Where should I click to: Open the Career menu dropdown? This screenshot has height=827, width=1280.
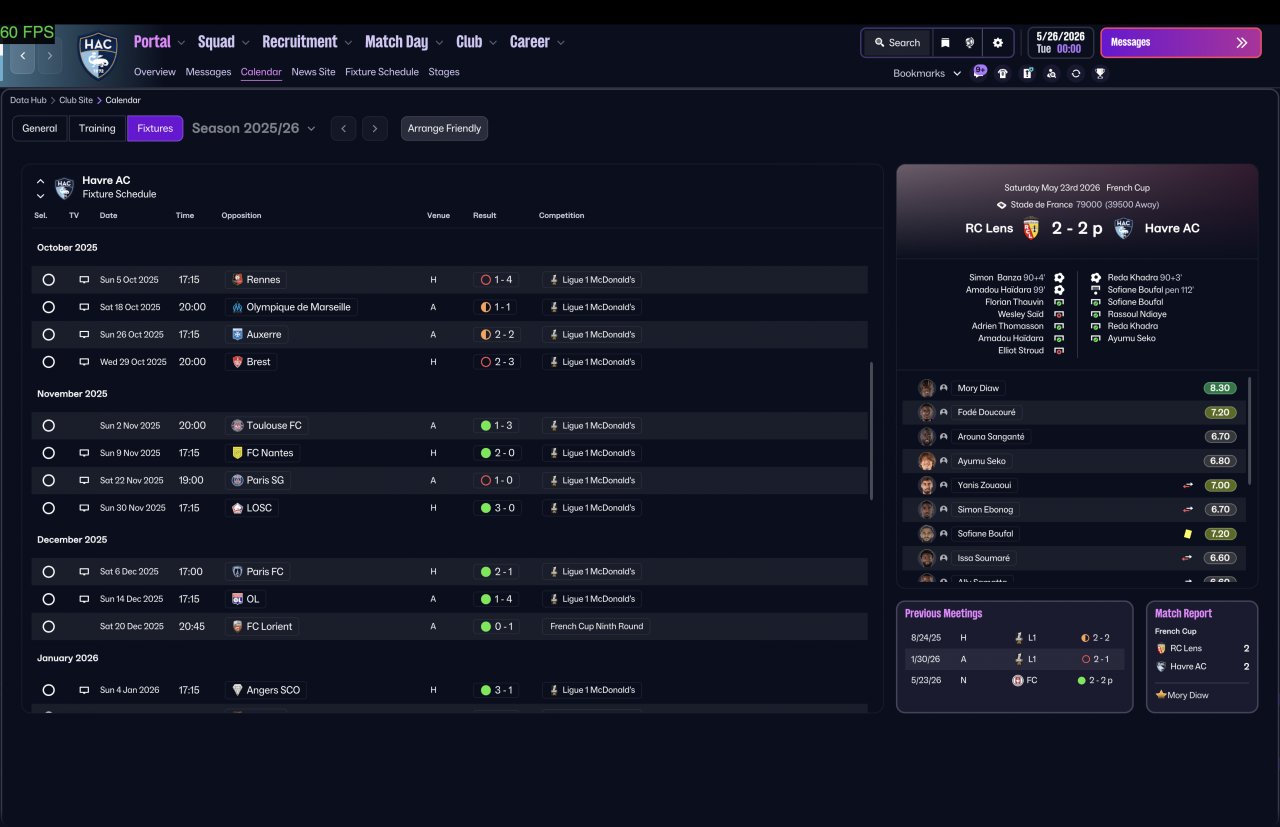[537, 42]
